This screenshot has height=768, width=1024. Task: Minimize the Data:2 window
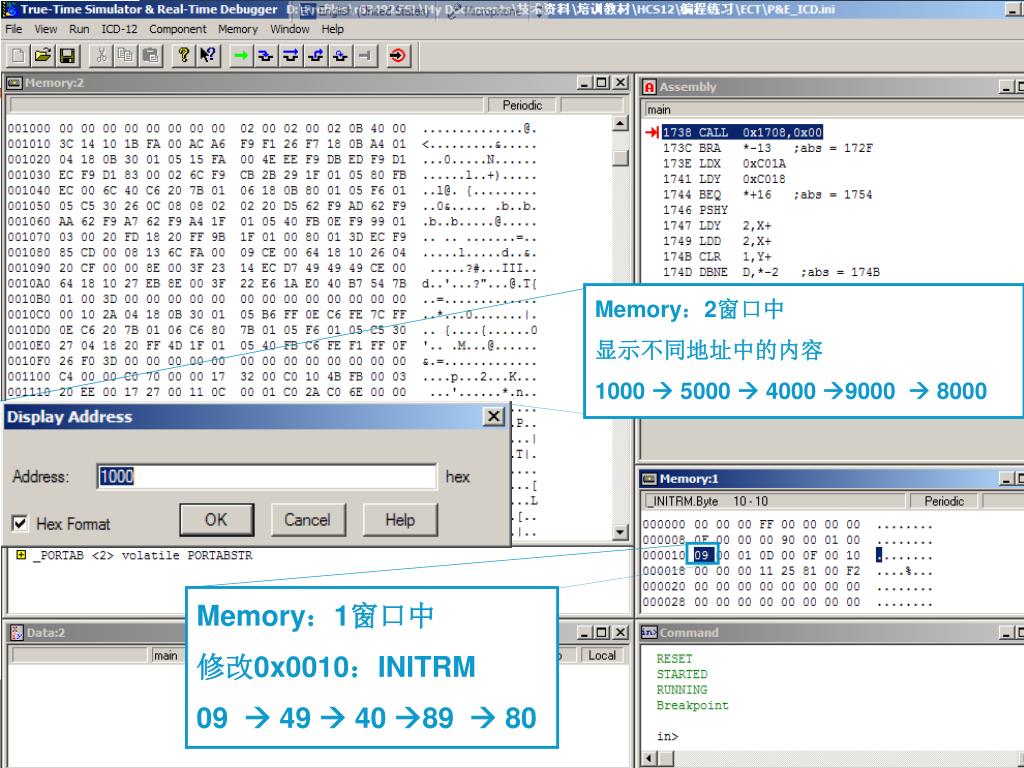coord(585,632)
